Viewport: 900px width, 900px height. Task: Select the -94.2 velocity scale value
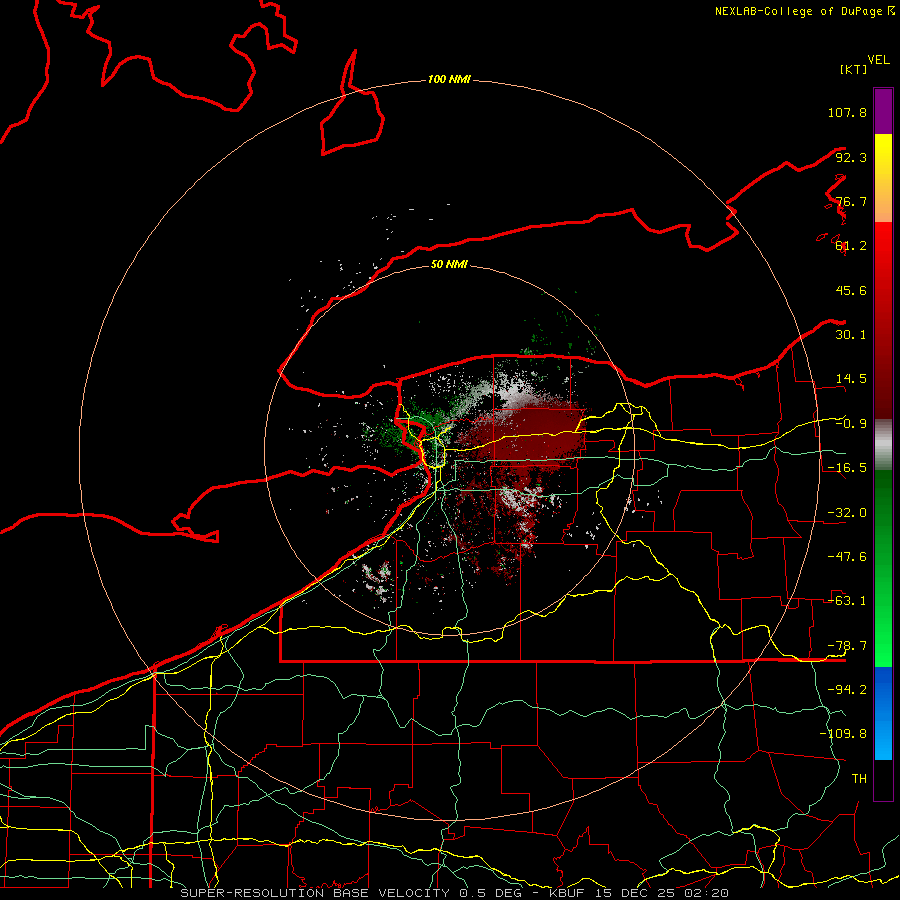pyautogui.click(x=847, y=690)
